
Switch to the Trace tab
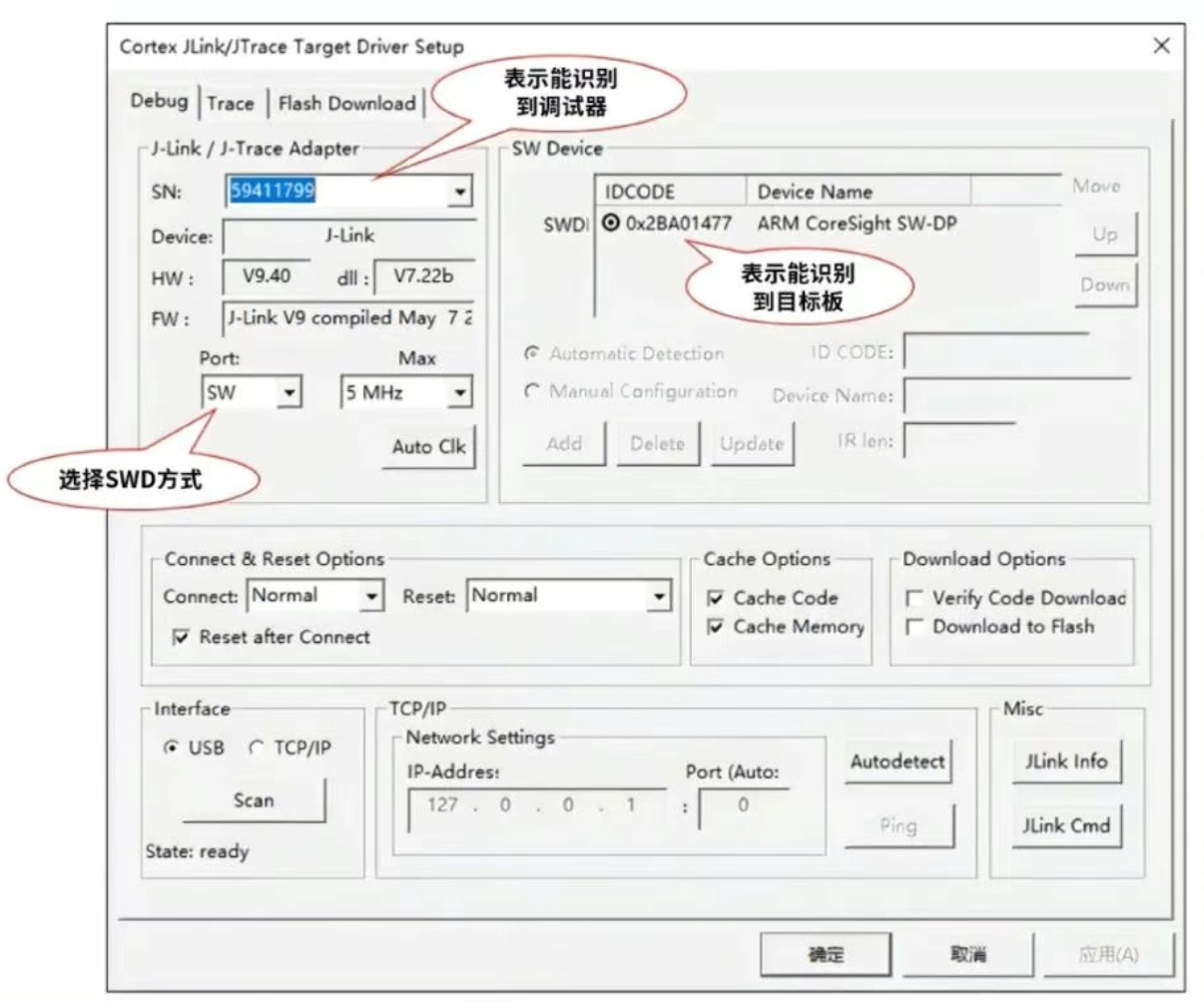(x=230, y=103)
